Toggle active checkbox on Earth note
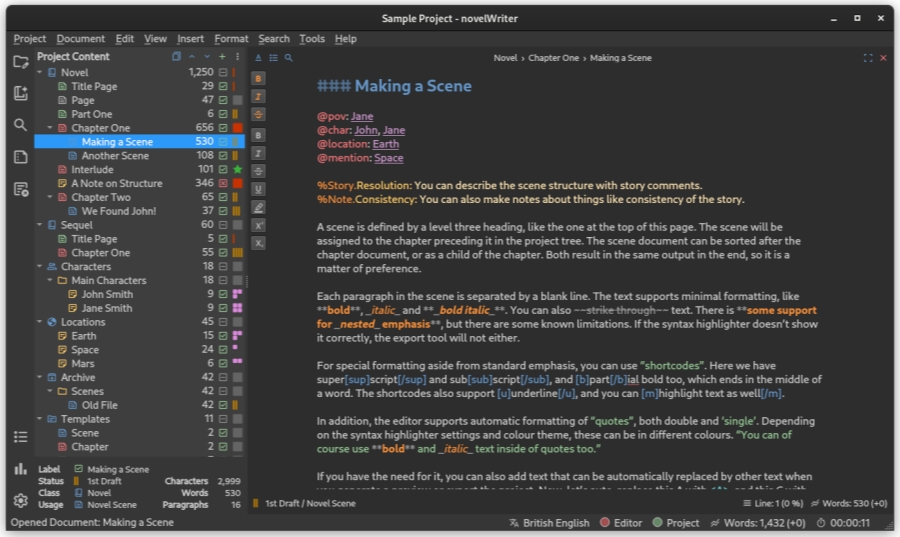This screenshot has width=900, height=537. (223, 337)
